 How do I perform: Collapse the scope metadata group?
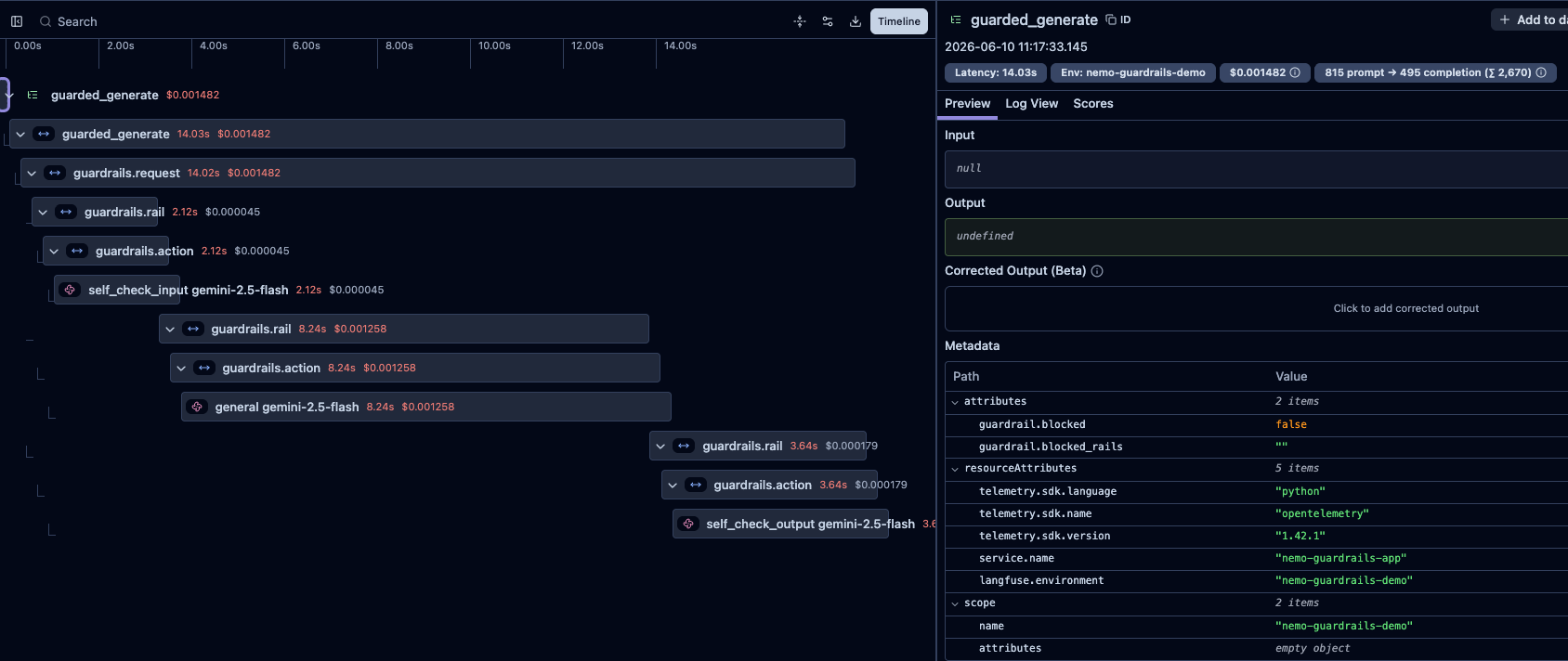(955, 603)
